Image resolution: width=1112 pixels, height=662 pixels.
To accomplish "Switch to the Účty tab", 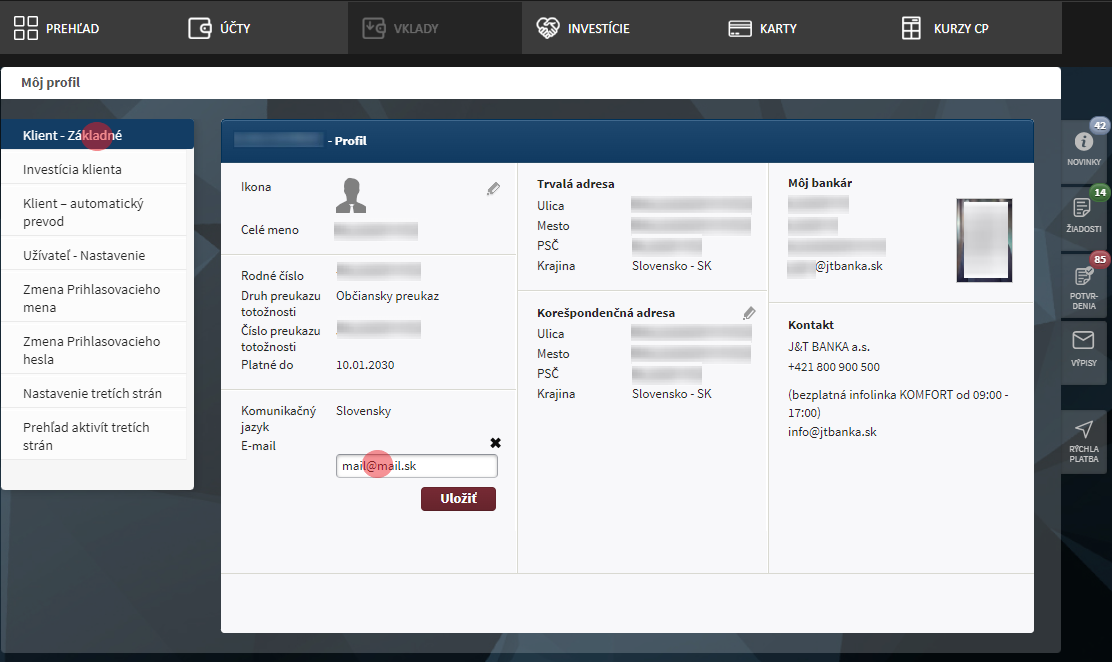I will click(x=220, y=28).
